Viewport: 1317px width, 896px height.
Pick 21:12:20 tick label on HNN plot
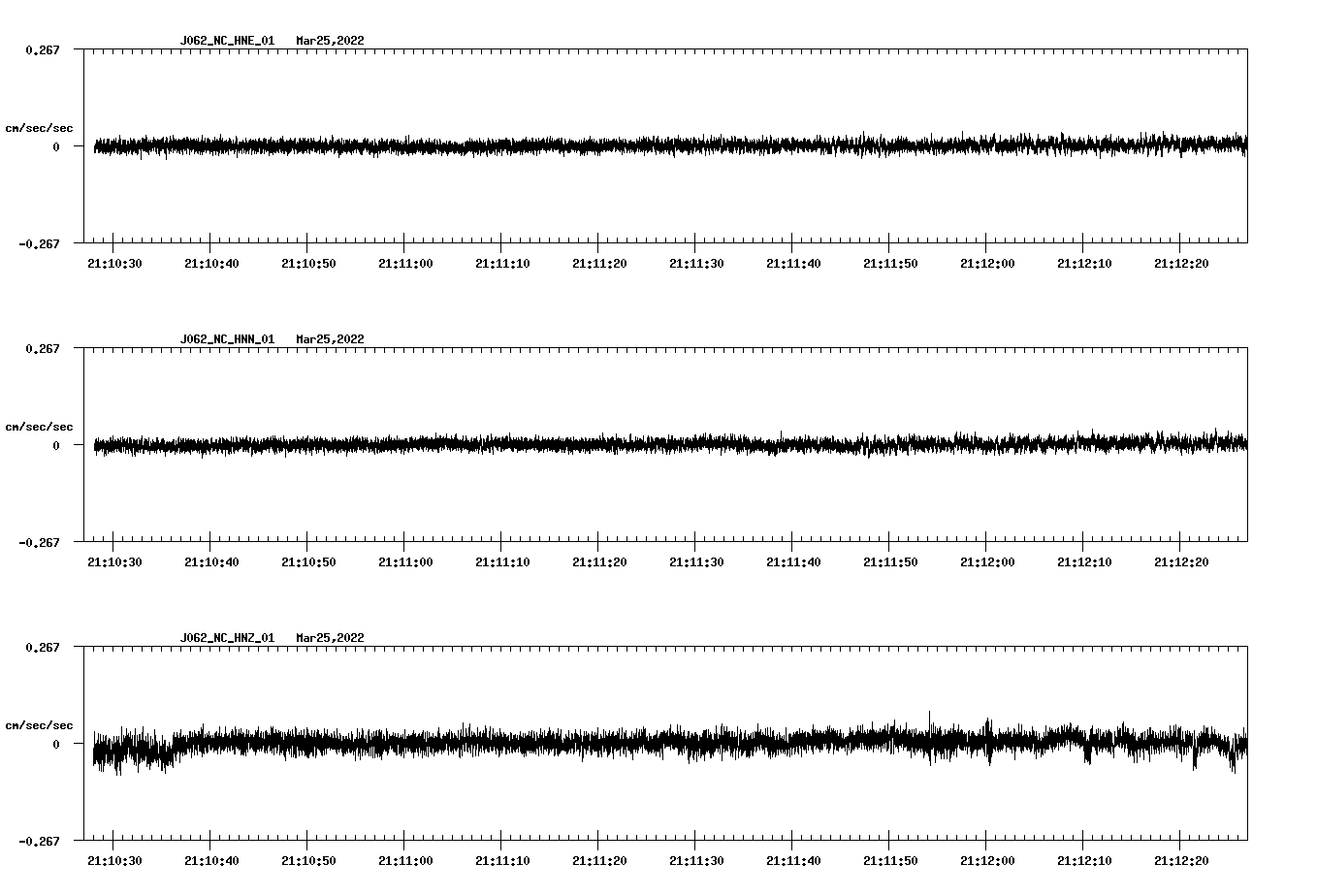pyautogui.click(x=1181, y=562)
